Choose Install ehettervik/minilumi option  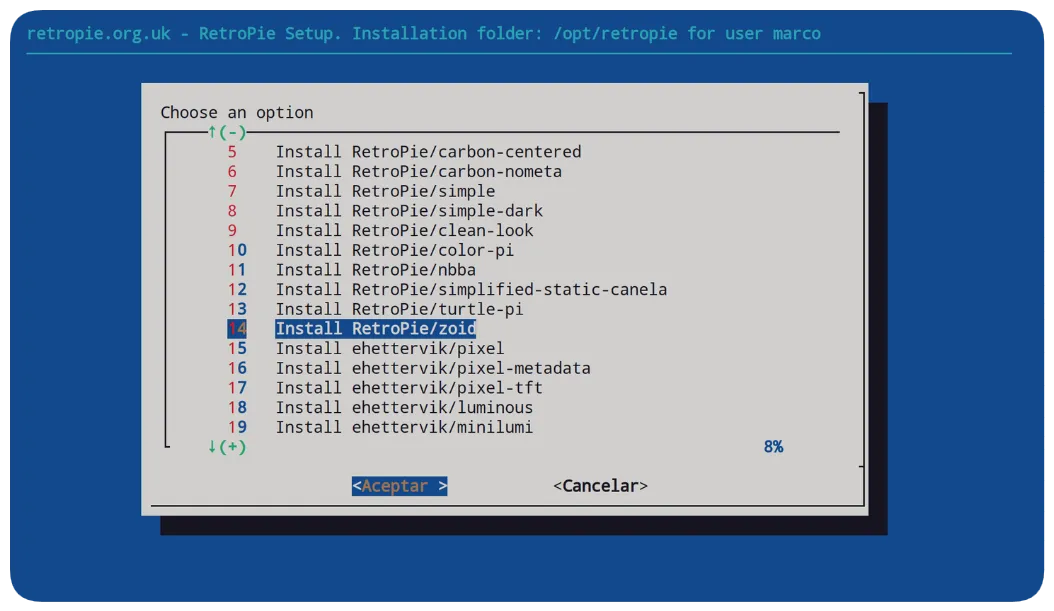(x=404, y=427)
